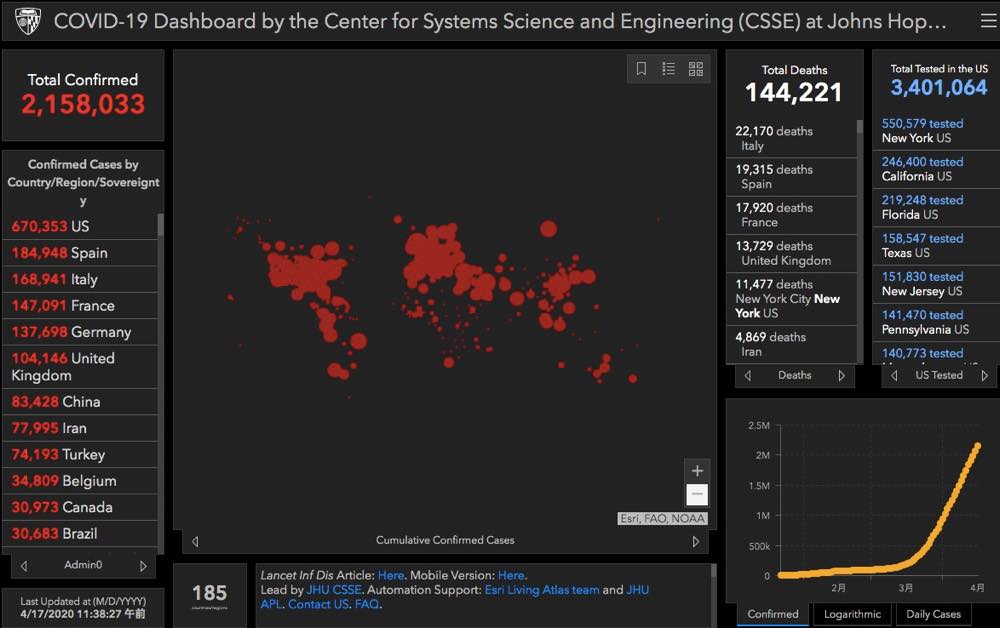Image resolution: width=1000 pixels, height=628 pixels.
Task: Open the basemap gallery grid icon
Action: 696,68
